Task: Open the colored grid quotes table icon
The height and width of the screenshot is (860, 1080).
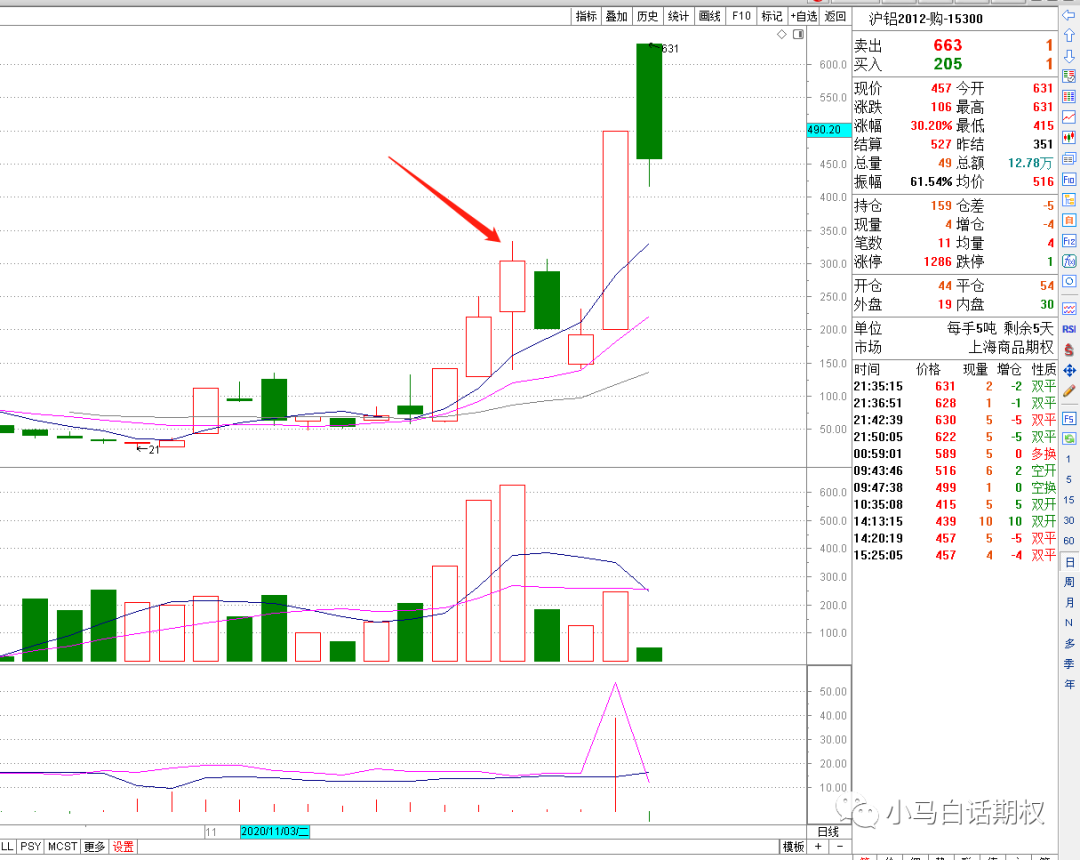Action: [x=1069, y=96]
